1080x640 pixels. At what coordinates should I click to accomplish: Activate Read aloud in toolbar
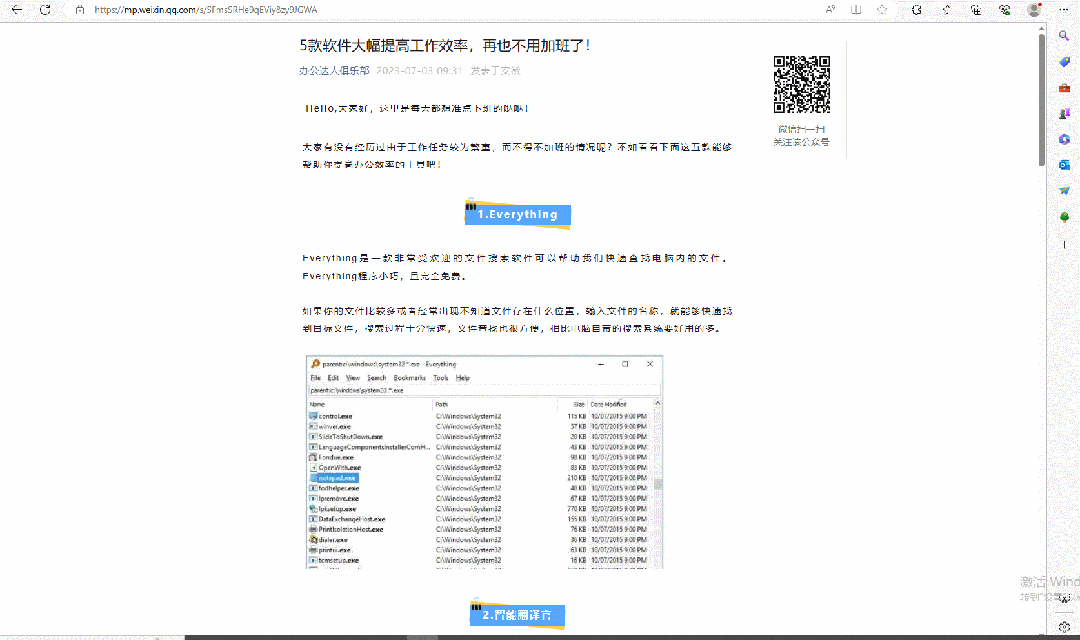click(831, 10)
